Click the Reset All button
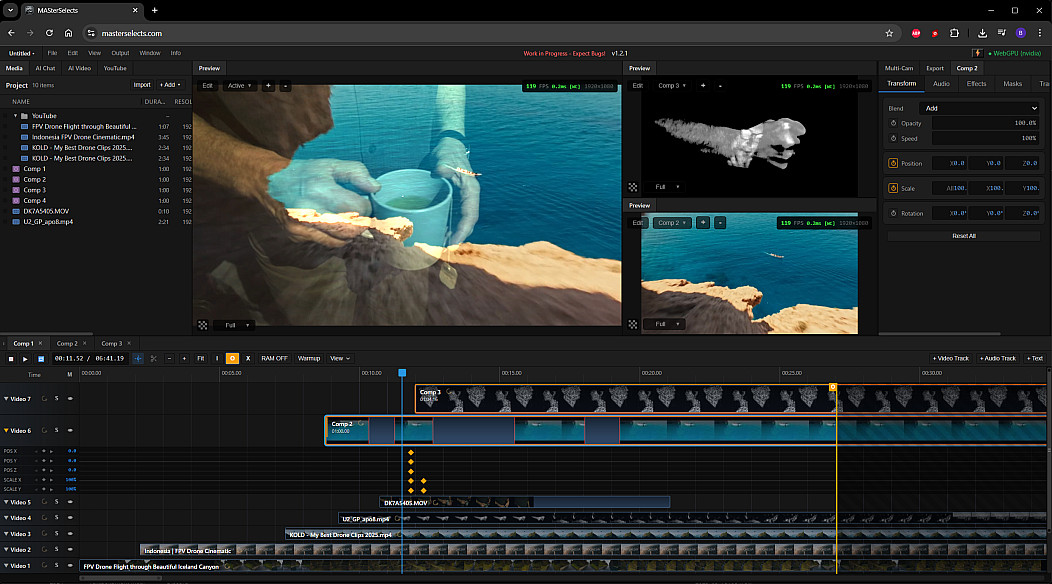1052x584 pixels. click(964, 236)
